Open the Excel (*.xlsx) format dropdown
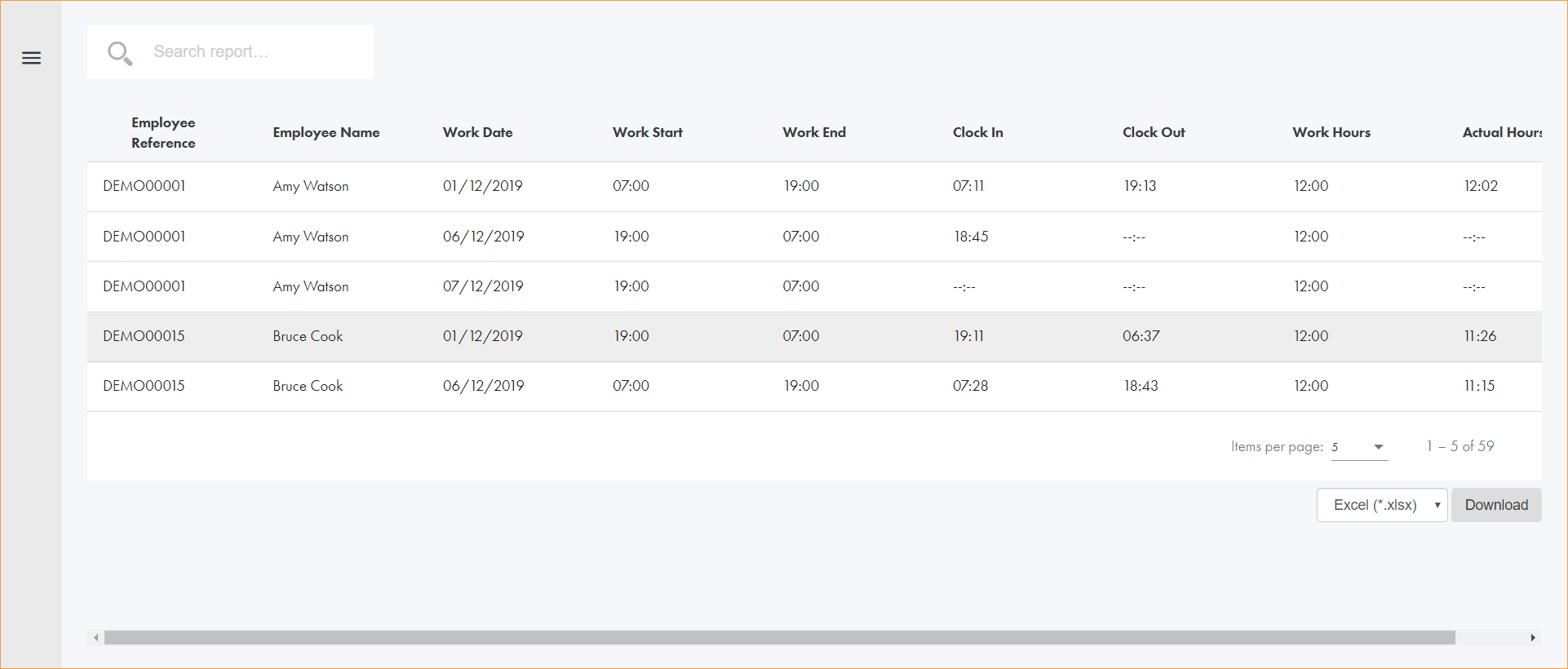This screenshot has width=1568, height=669. [1381, 505]
